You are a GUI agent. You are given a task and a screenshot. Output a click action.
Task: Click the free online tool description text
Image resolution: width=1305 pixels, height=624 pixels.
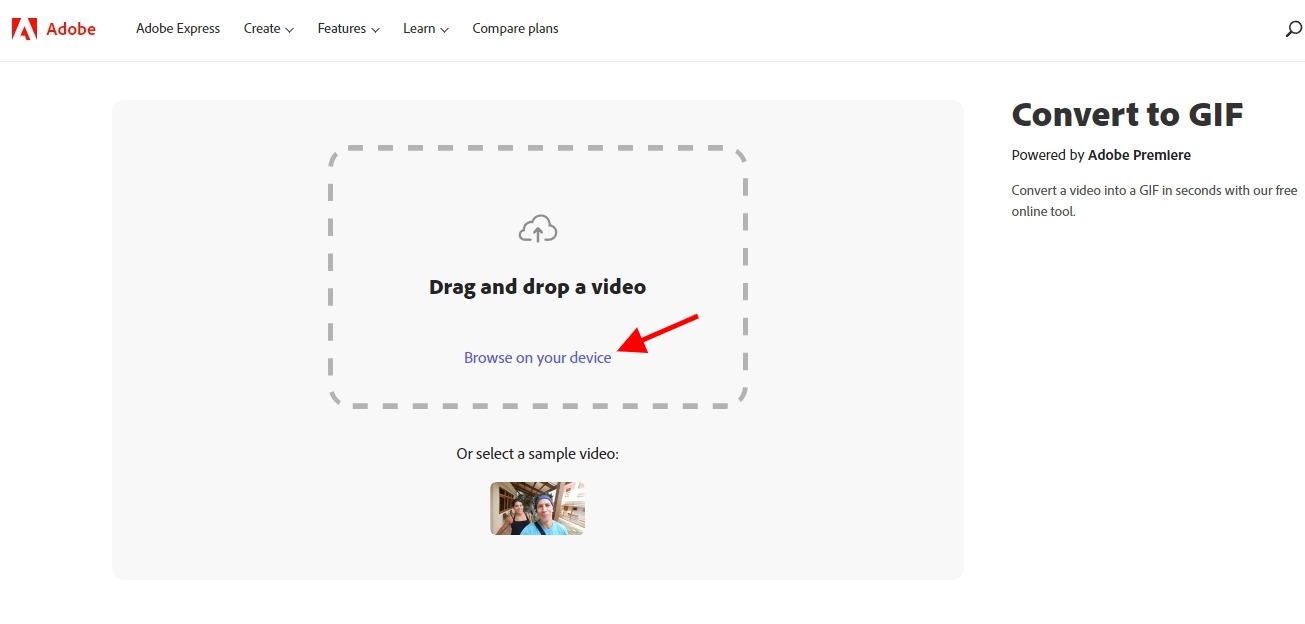1153,201
